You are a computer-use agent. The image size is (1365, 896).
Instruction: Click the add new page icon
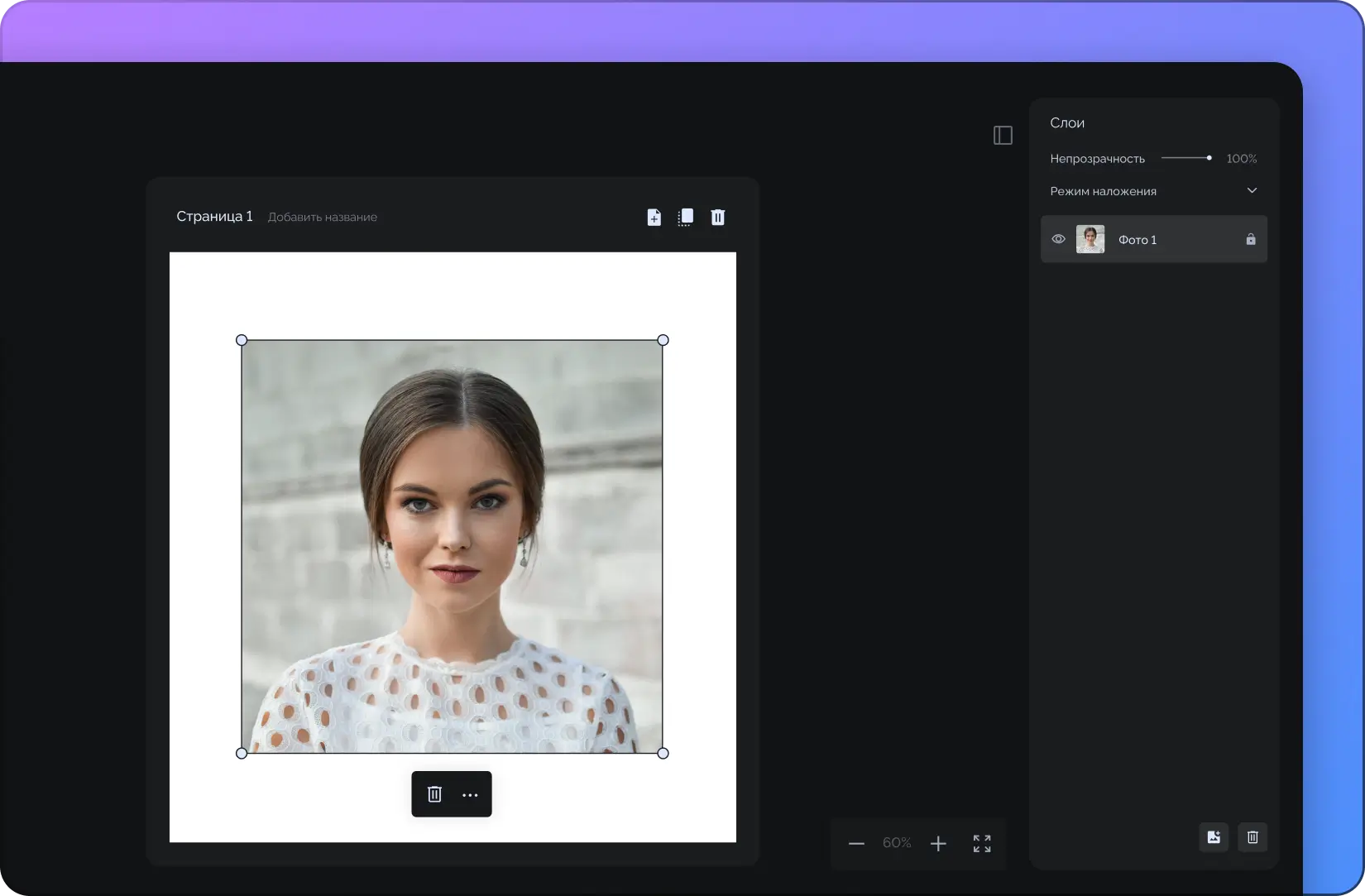click(x=654, y=217)
